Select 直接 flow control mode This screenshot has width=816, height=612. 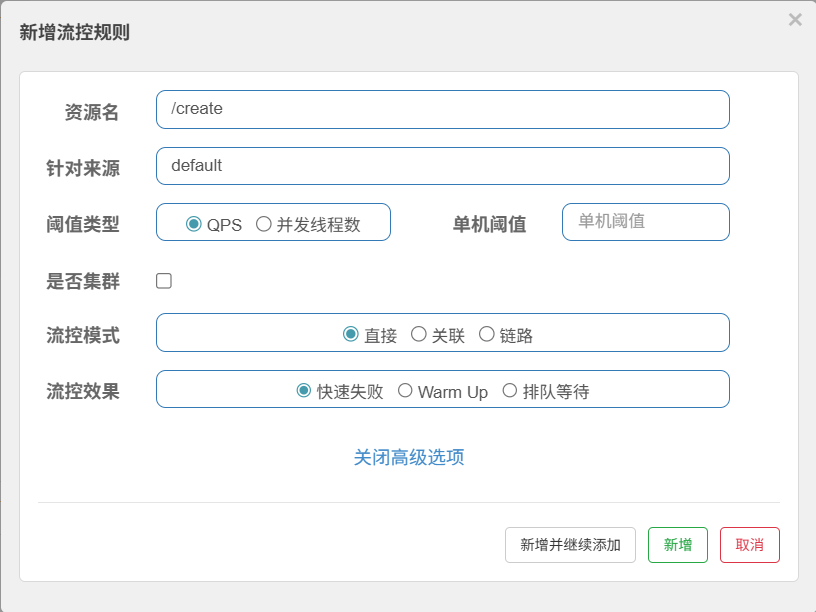pyautogui.click(x=351, y=334)
